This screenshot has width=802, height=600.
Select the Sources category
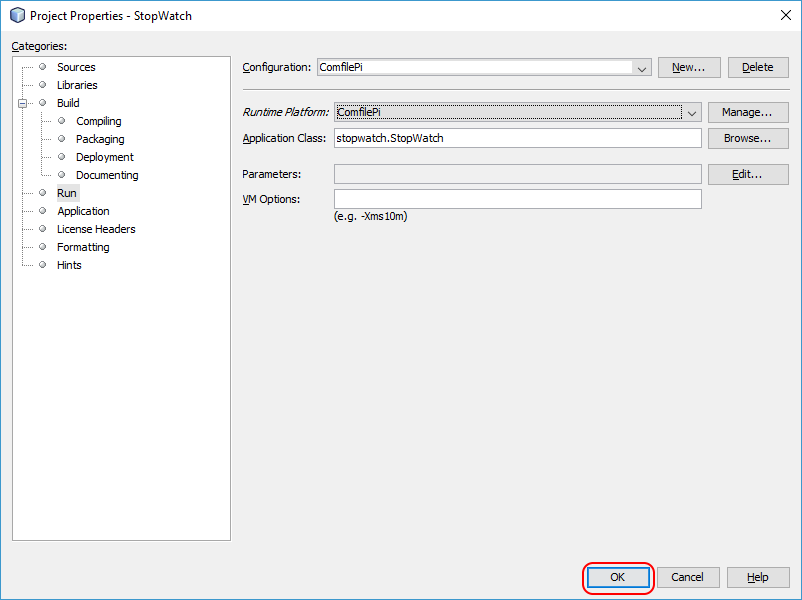[x=76, y=67]
